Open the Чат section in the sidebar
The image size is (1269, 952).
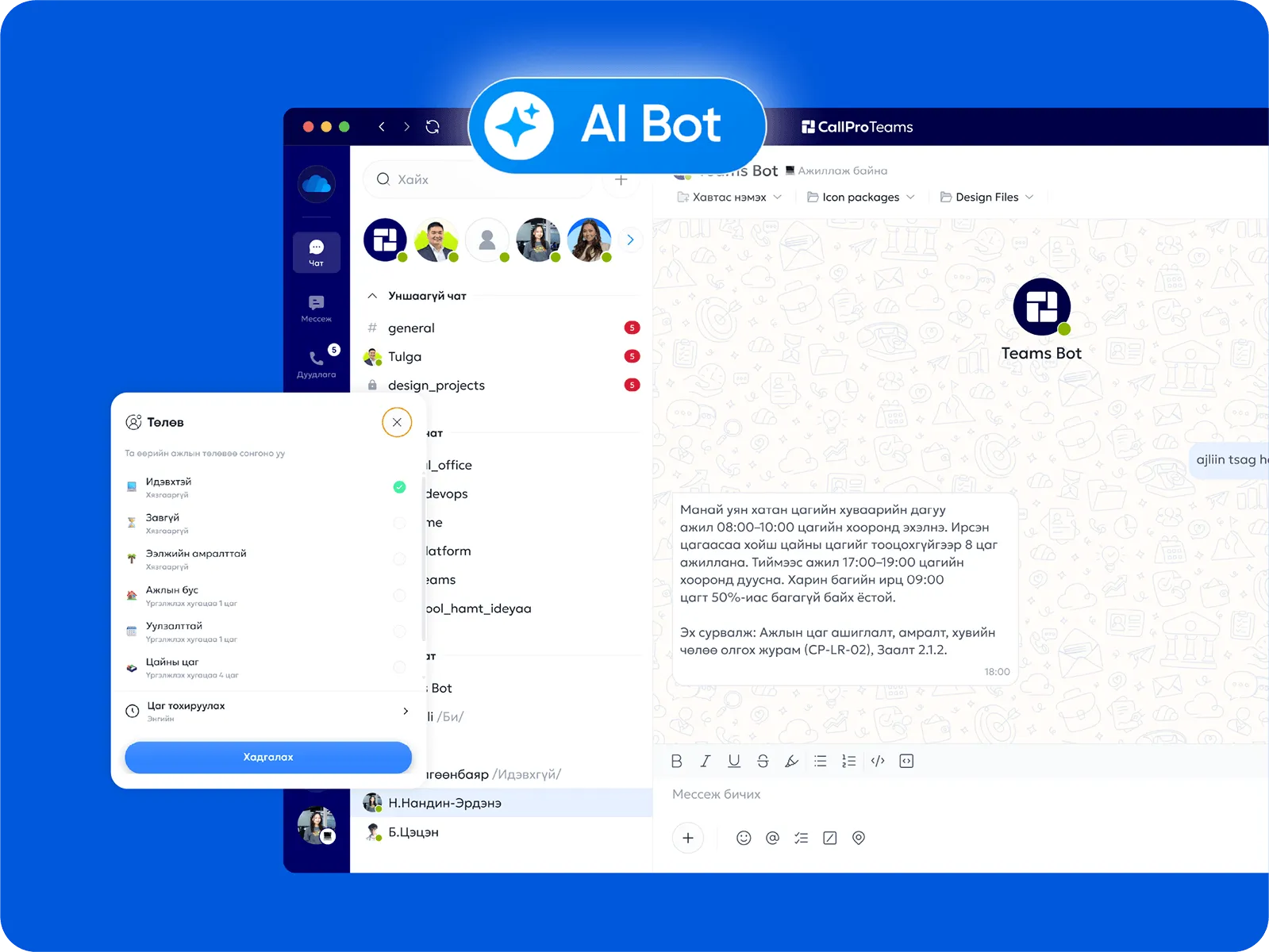tap(316, 252)
